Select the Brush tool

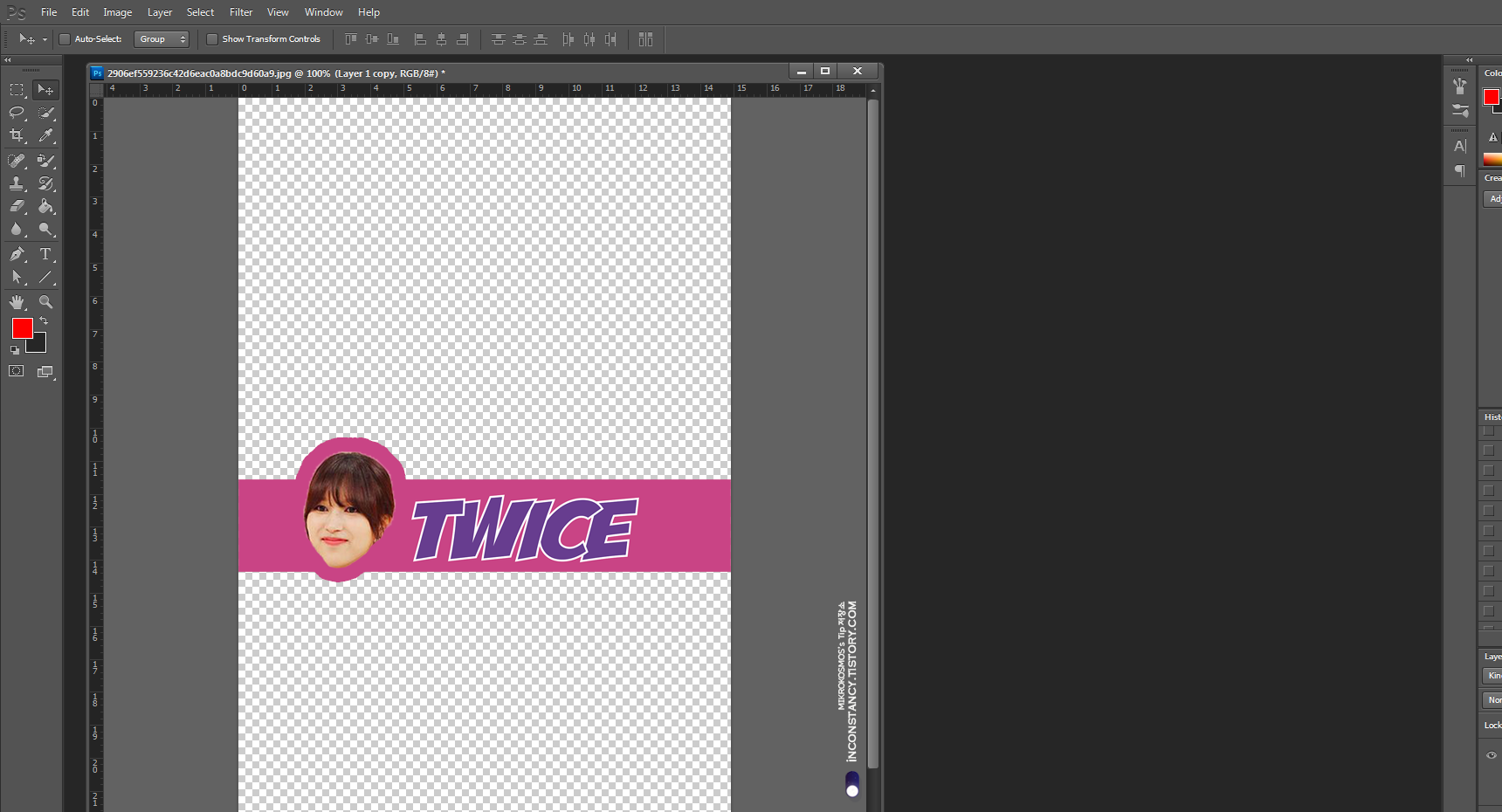tap(46, 161)
